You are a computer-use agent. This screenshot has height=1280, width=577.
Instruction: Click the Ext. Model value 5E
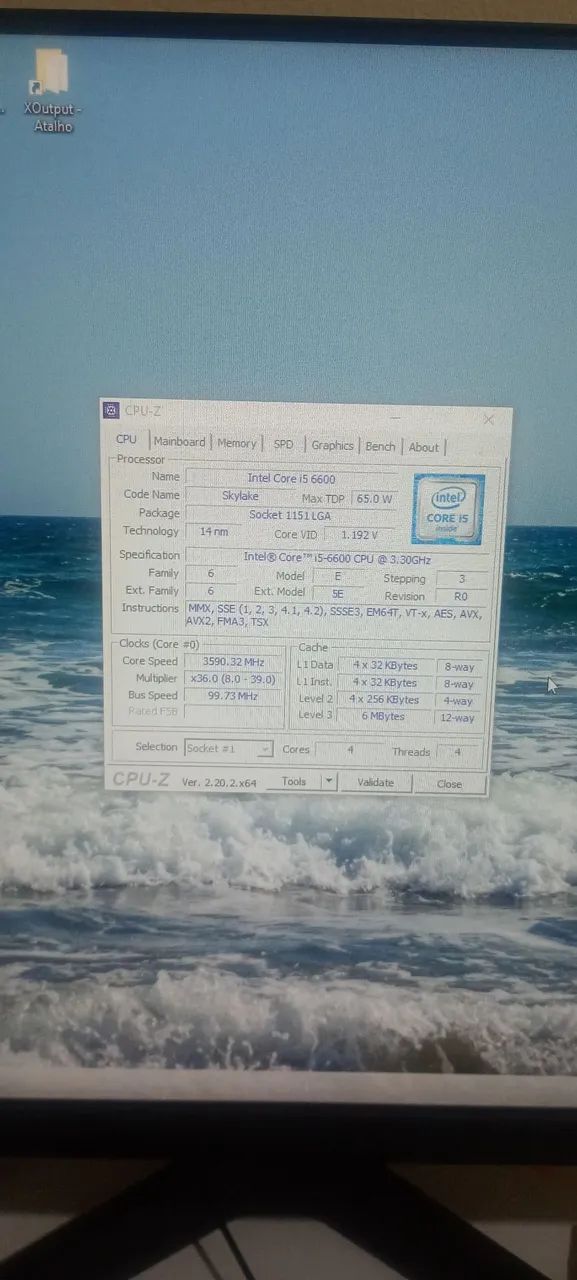(338, 592)
